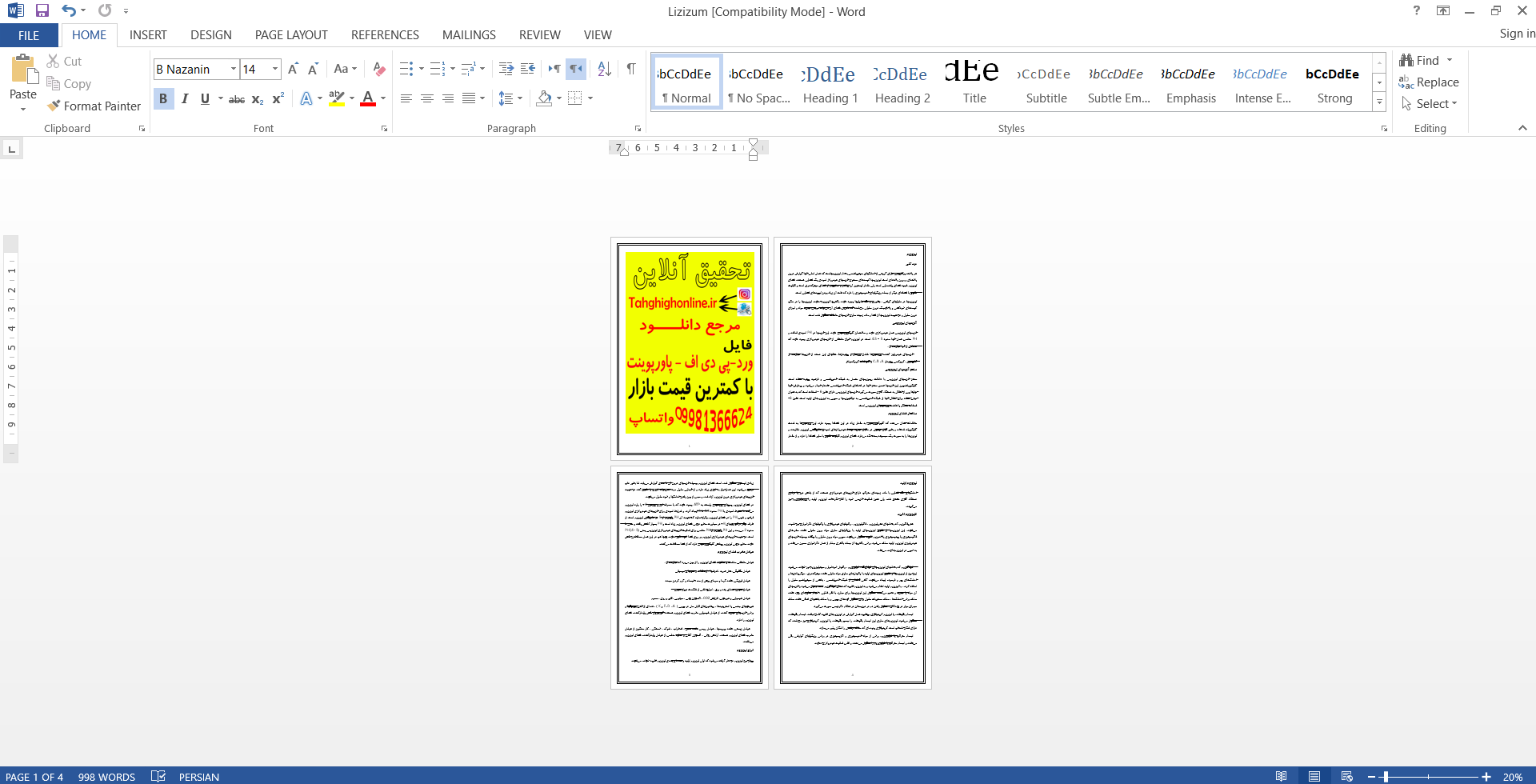Open Word Help question mark
The image size is (1536, 784).
[1417, 10]
